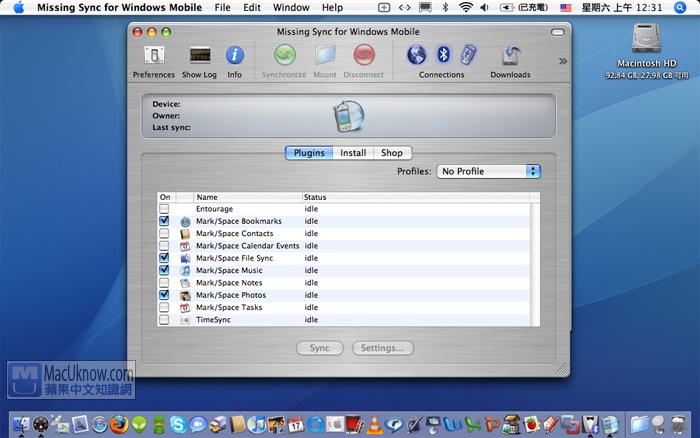Enable the Entourage plugin checkbox

pos(164,209)
